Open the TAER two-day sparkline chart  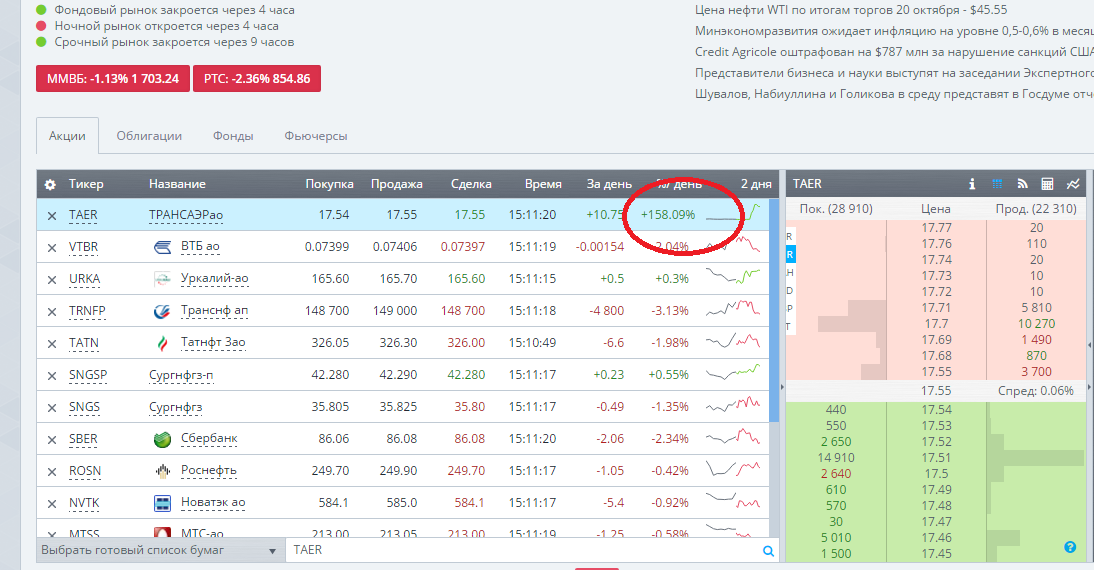click(733, 213)
